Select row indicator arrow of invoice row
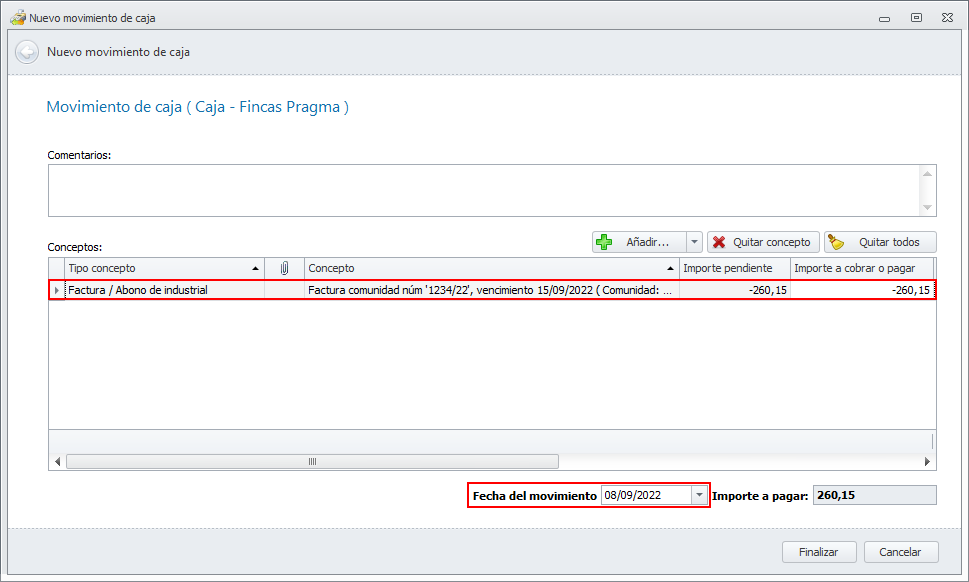This screenshot has width=969, height=582. click(x=57, y=290)
